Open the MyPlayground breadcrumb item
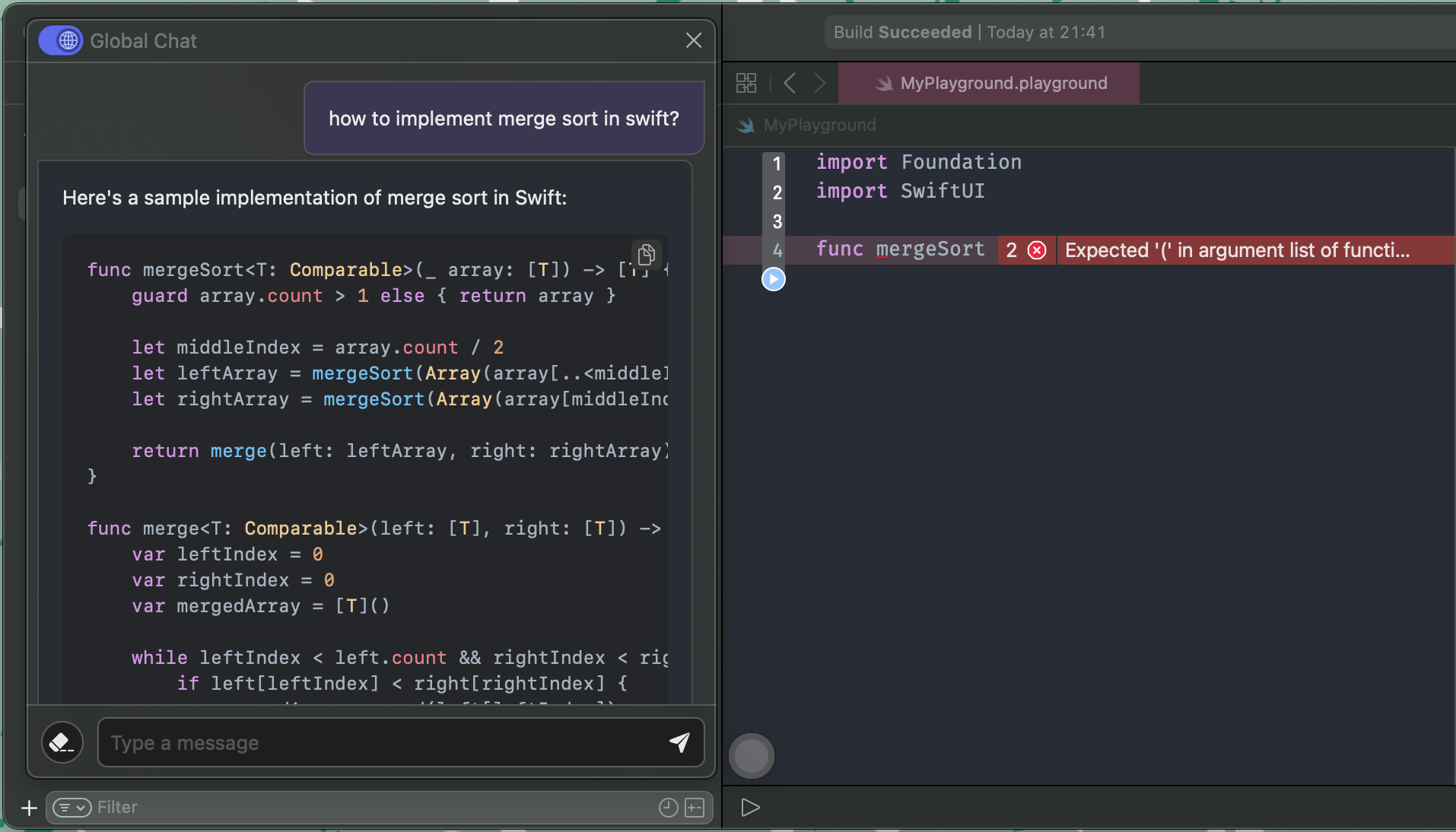 tap(819, 125)
